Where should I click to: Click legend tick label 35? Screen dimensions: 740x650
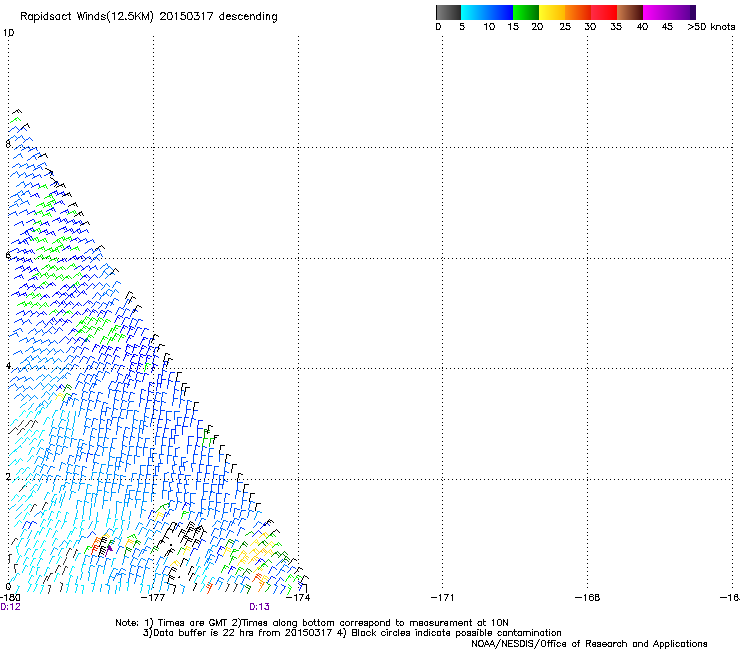coord(616,27)
